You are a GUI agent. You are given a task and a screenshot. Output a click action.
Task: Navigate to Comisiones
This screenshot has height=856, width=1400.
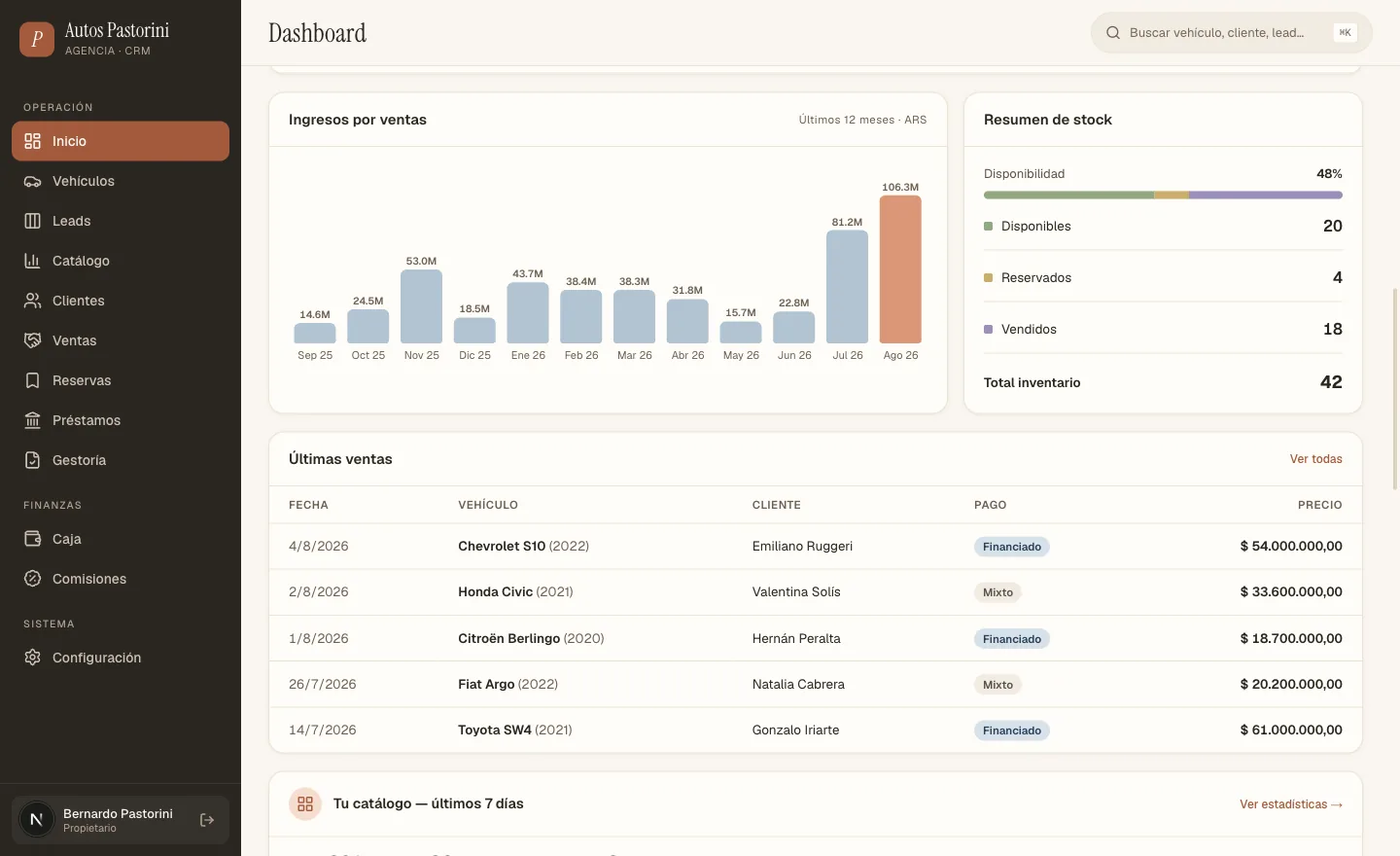click(x=121, y=579)
